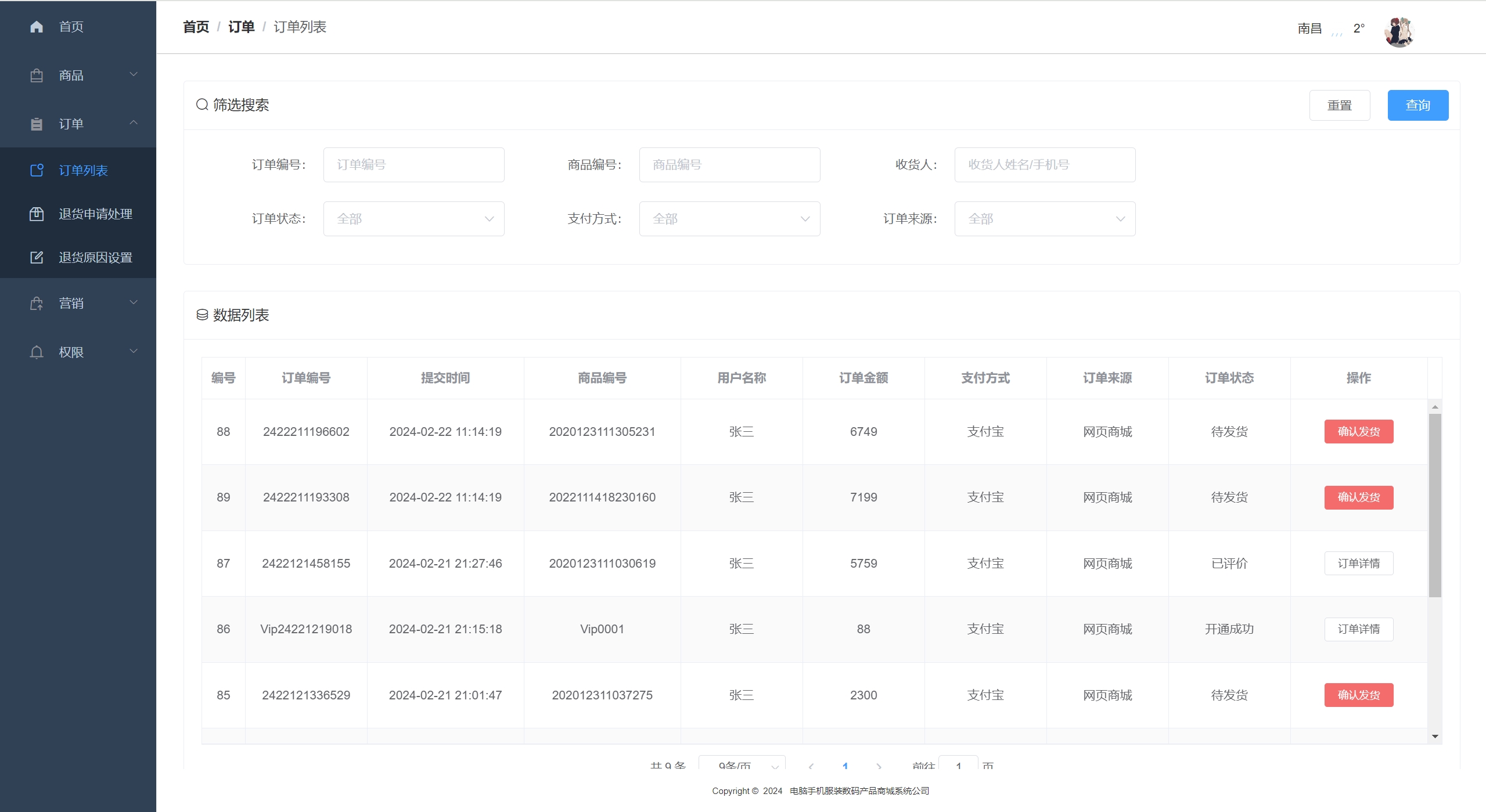The height and width of the screenshot is (812, 1486).
Task: Focus the 收货人 search input field
Action: coord(1045,165)
